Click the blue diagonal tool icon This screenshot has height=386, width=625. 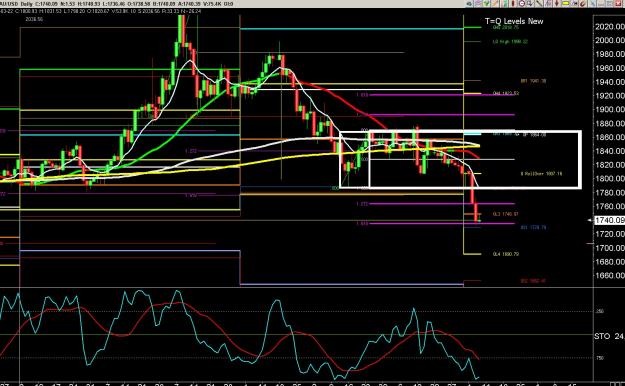(x=592, y=4)
